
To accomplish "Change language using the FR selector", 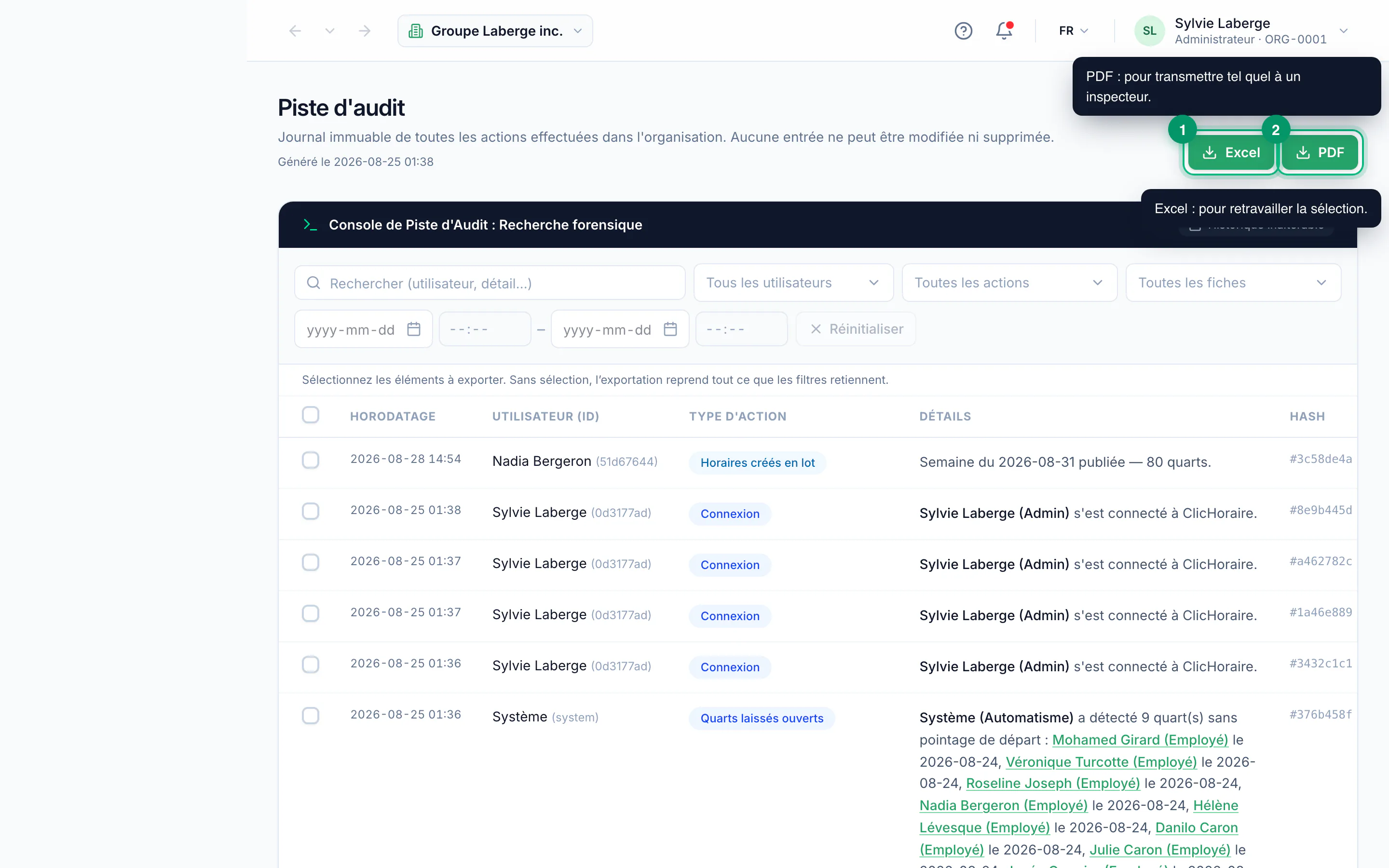I will pyautogui.click(x=1073, y=31).
